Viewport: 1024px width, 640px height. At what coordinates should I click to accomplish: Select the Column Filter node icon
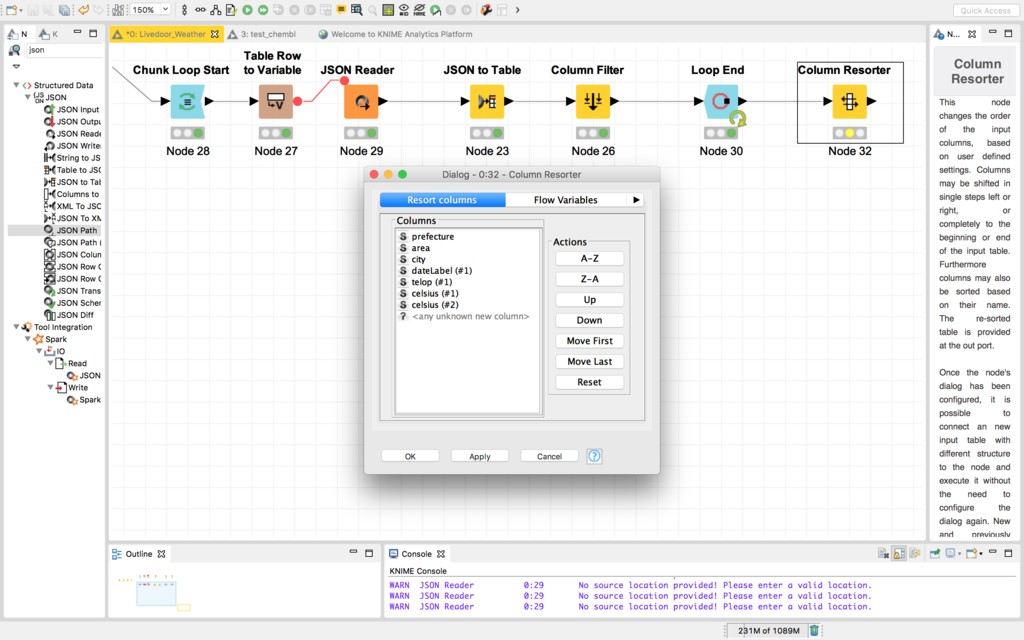point(593,101)
